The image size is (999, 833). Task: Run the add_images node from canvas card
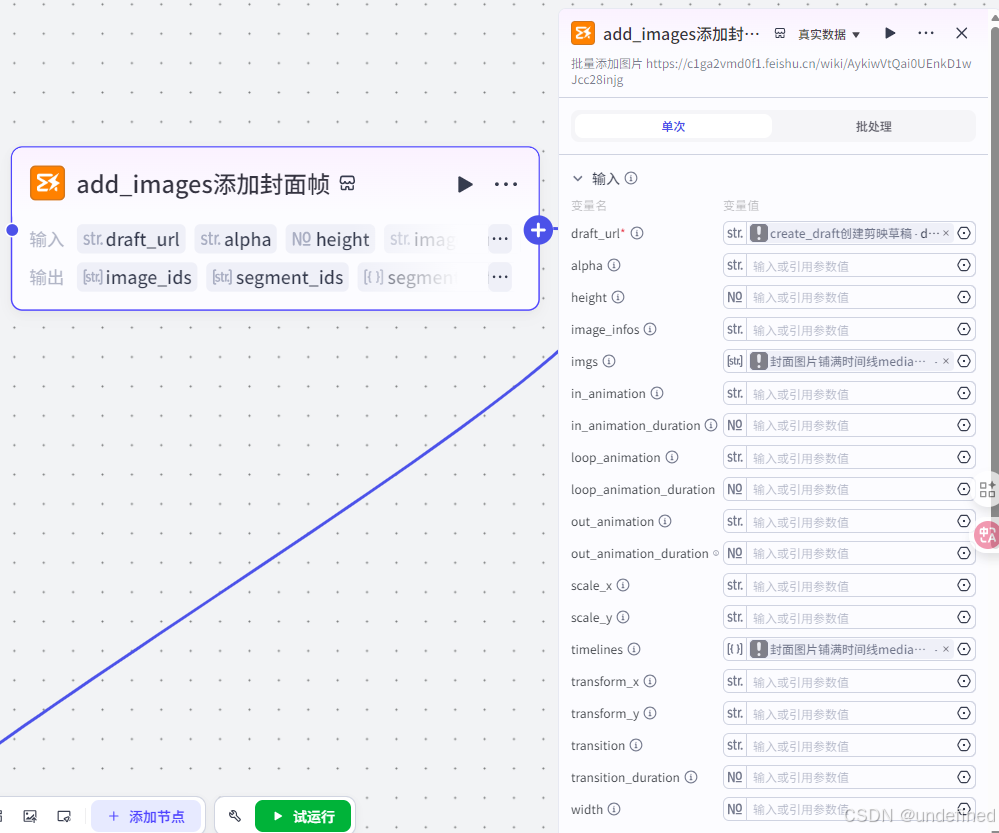(465, 185)
